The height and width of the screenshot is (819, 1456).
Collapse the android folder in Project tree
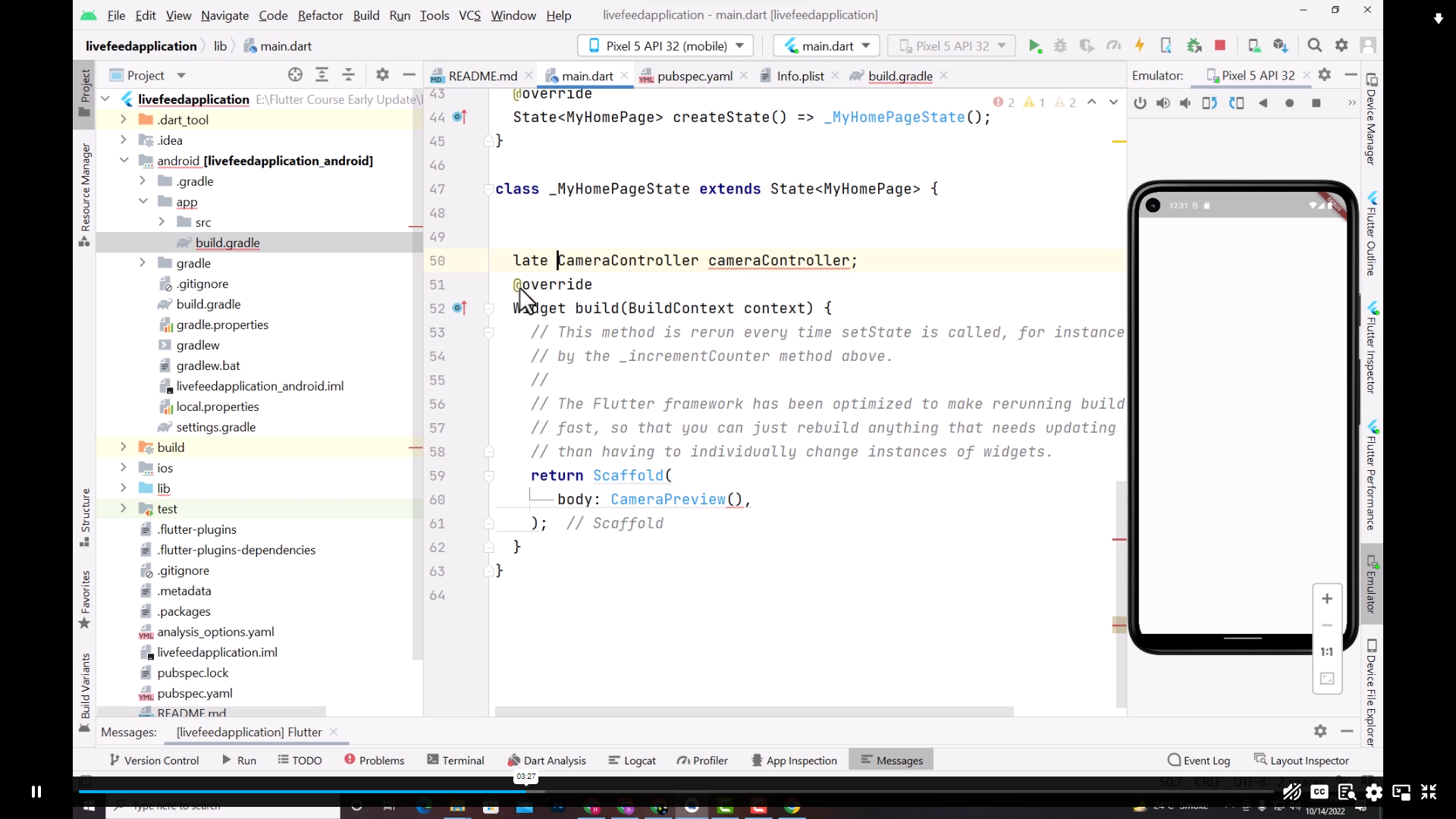[x=124, y=160]
